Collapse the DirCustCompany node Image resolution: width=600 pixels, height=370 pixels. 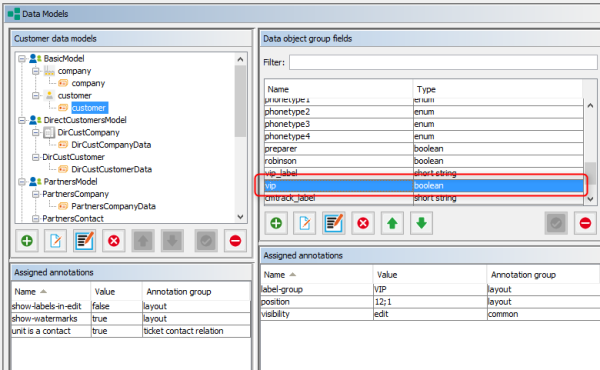(x=36, y=132)
